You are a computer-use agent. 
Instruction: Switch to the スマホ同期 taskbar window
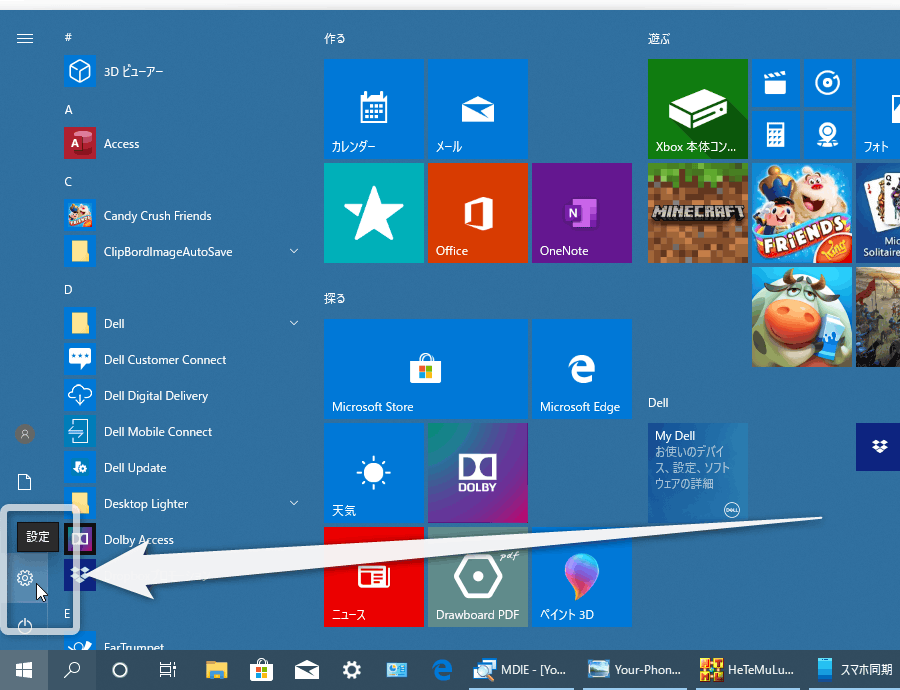coord(855,670)
